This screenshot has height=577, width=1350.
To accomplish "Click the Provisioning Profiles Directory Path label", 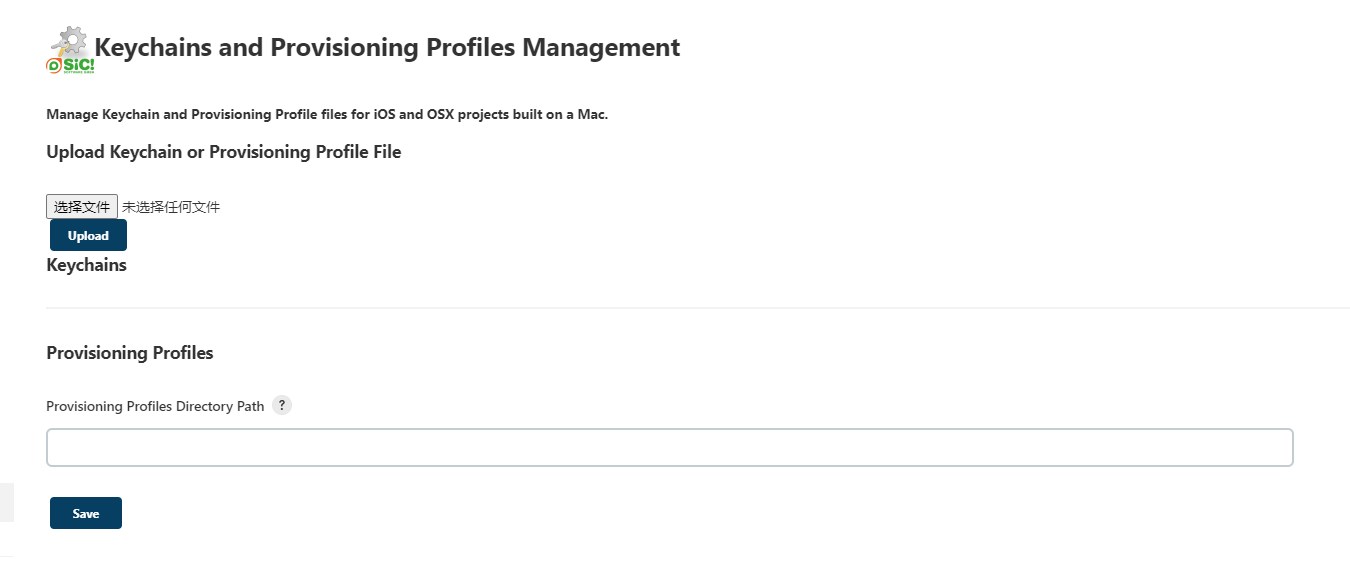I will pyautogui.click(x=155, y=407).
